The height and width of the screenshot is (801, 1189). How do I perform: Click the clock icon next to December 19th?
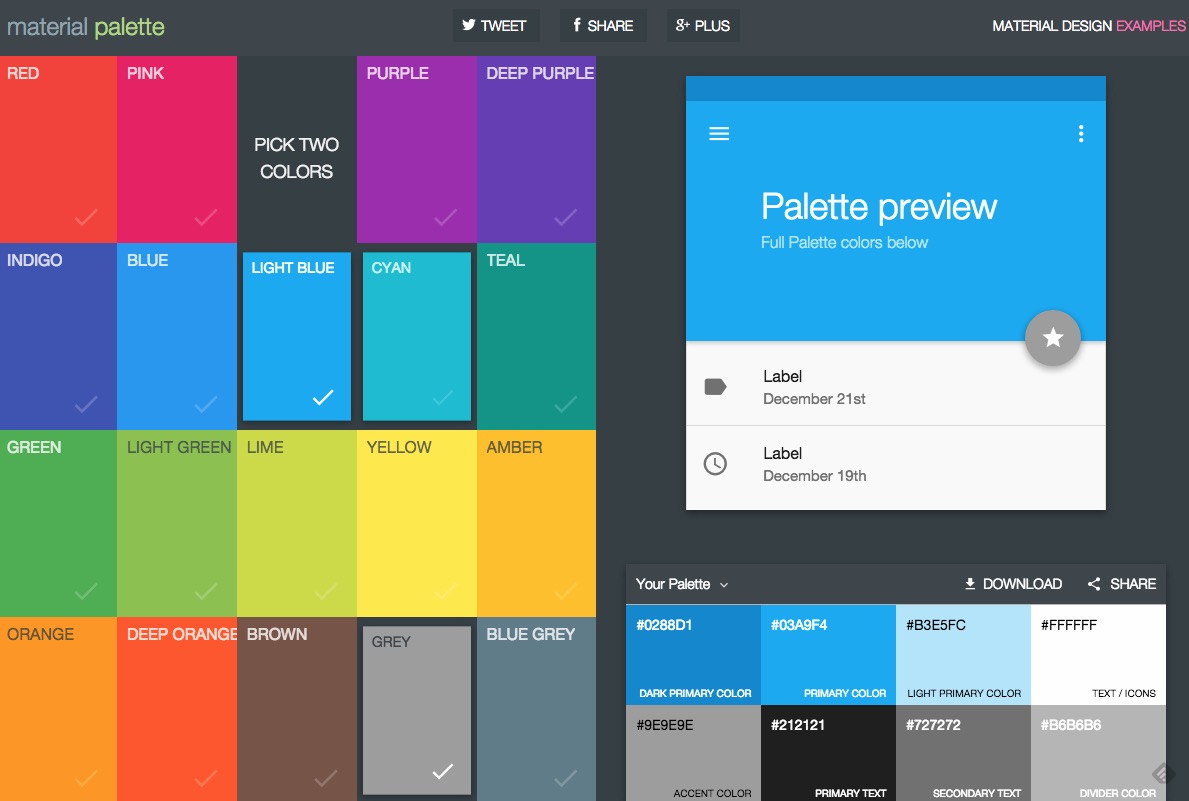pyautogui.click(x=715, y=463)
